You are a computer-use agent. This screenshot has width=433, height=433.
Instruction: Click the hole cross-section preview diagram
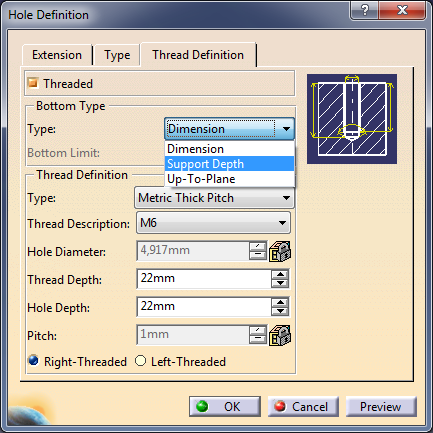click(x=352, y=119)
